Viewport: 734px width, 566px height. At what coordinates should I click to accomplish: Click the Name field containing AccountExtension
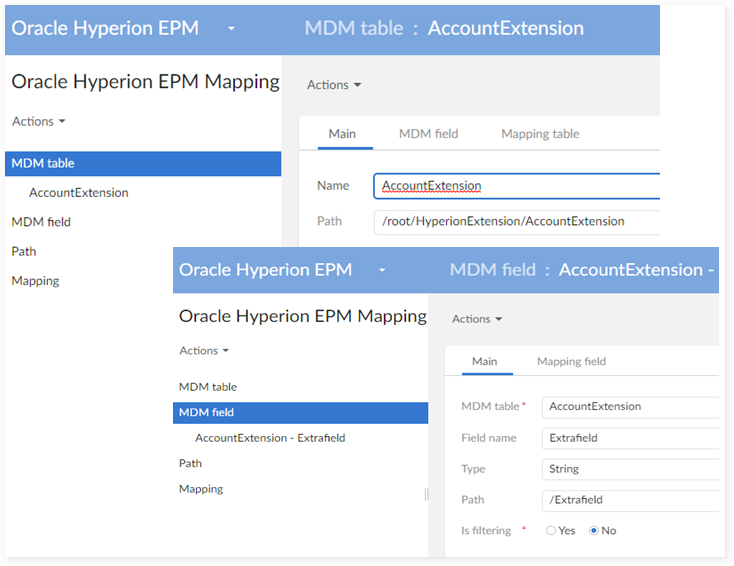515,186
